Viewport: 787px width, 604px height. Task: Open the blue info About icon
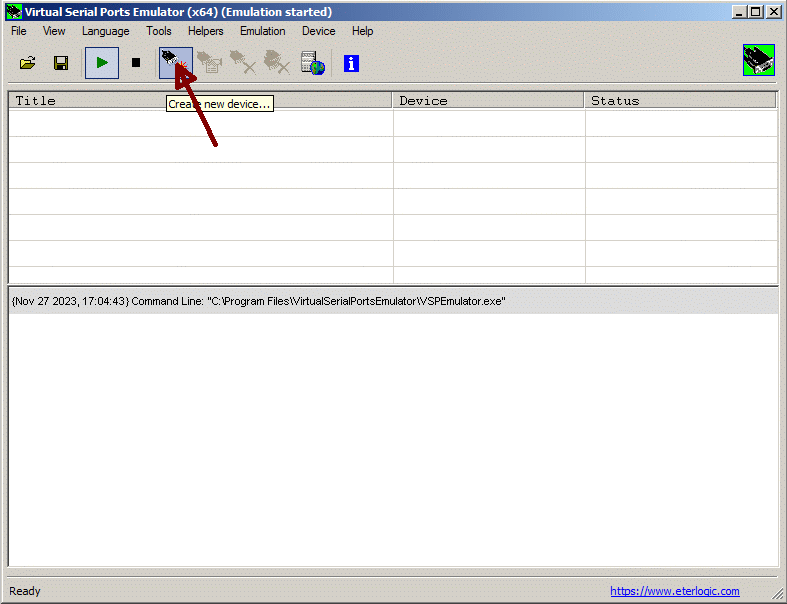(x=351, y=63)
